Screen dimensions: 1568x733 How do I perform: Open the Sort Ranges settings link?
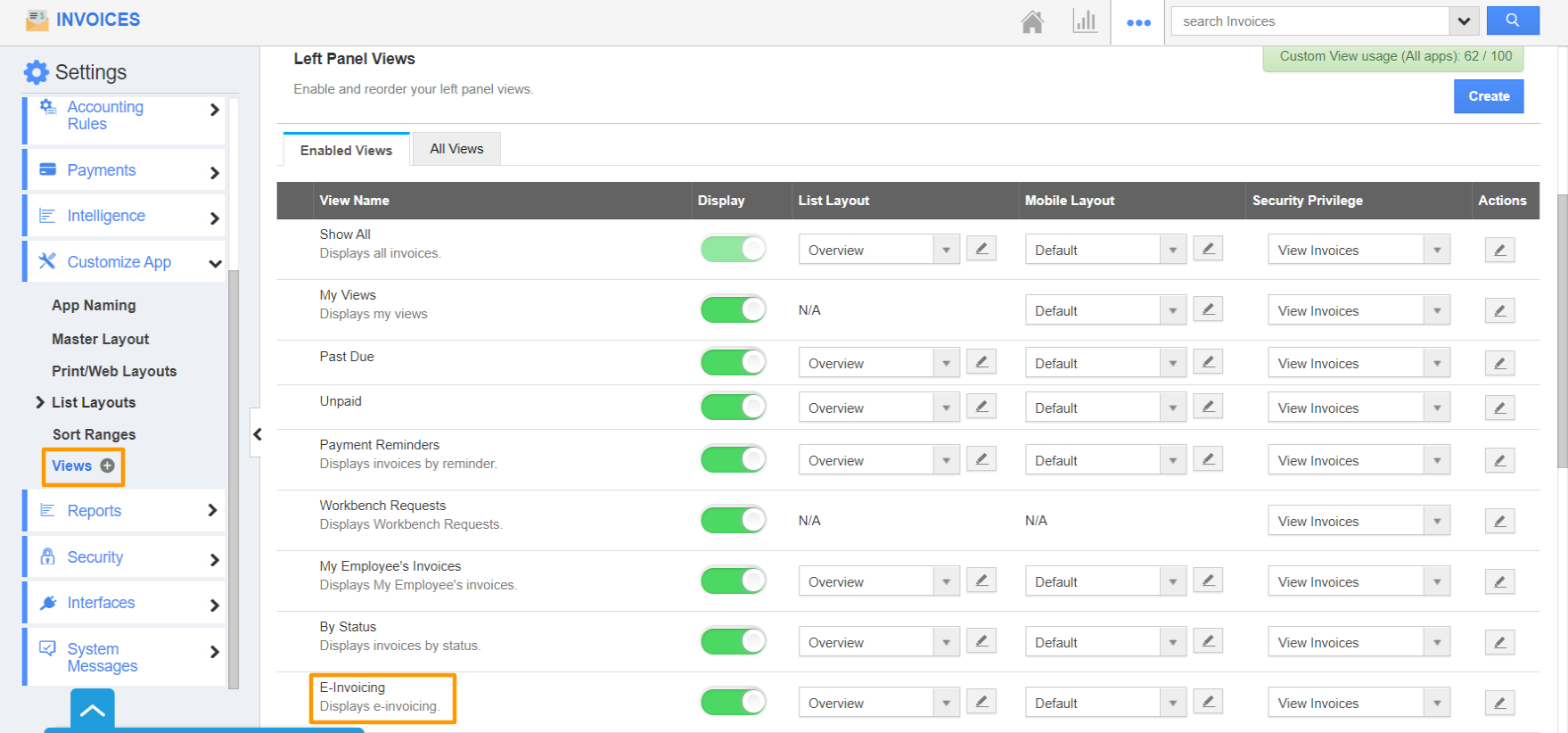click(94, 434)
